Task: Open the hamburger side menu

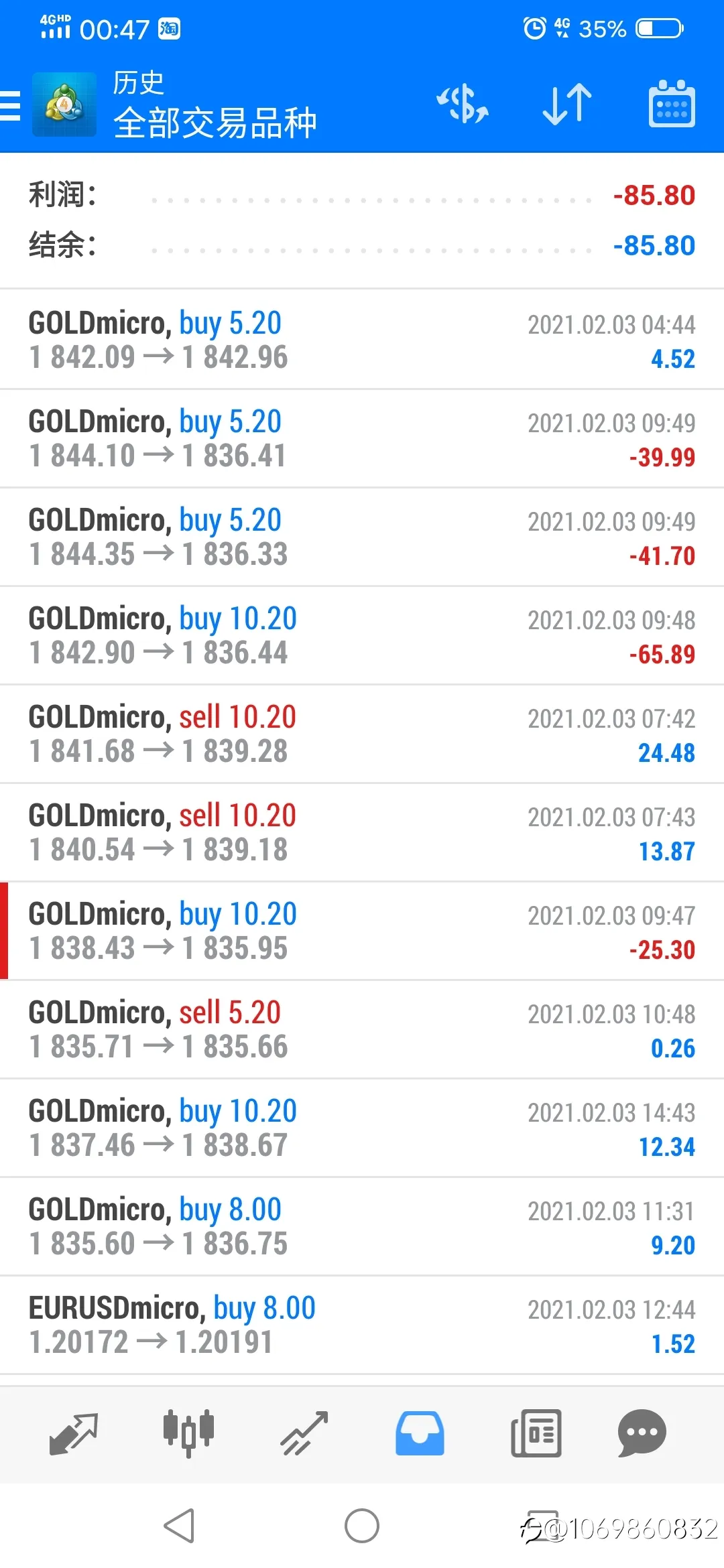Action: (10, 106)
